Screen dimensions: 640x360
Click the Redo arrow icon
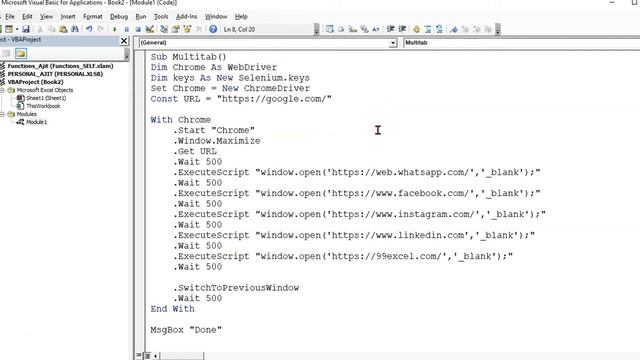[100, 29]
